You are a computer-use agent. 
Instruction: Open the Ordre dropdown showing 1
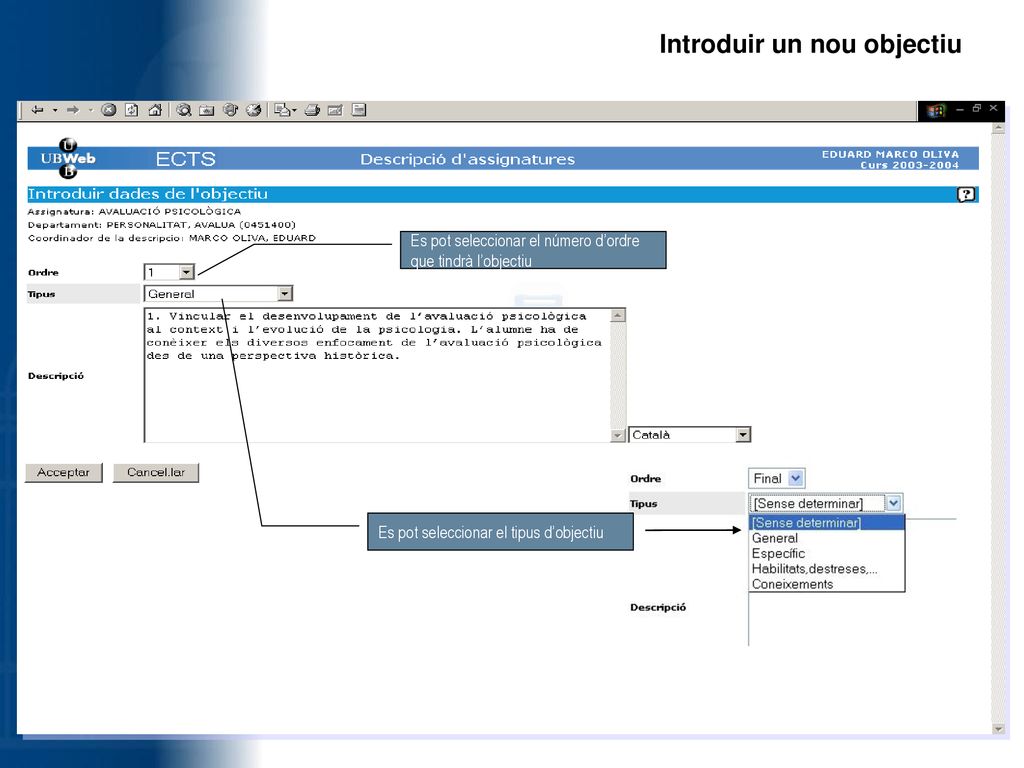[x=169, y=272]
